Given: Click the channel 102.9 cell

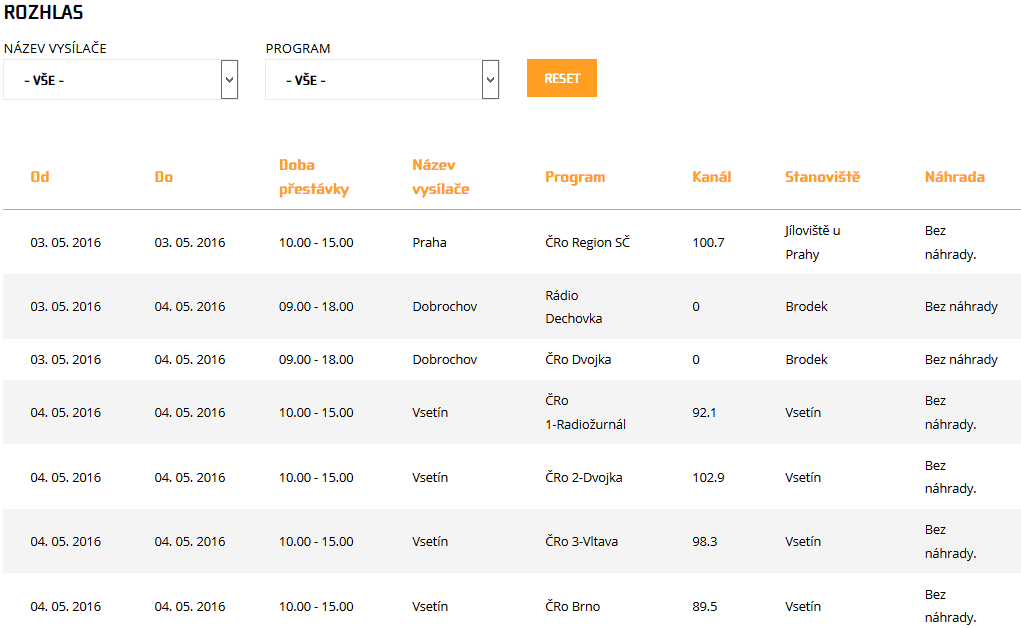Looking at the screenshot, I should click(708, 478).
